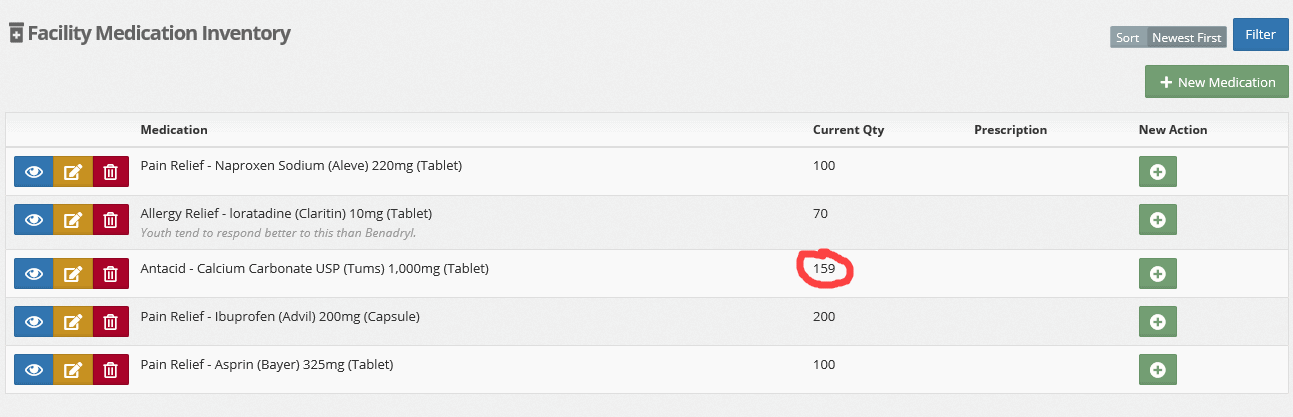This screenshot has width=1293, height=417.
Task: Edit the loratadine (Claritin) entry
Action: 73,220
